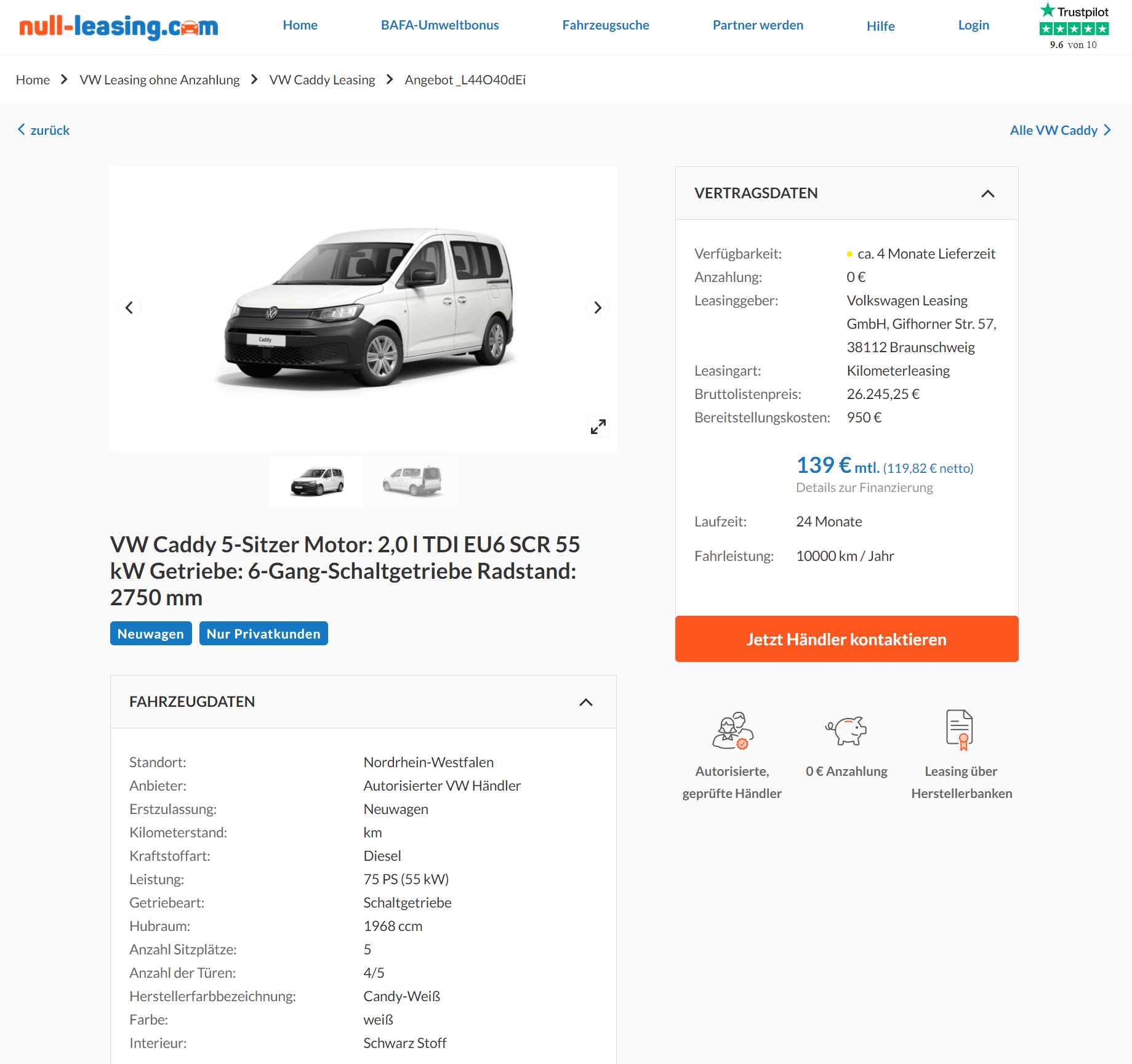Viewport: 1132px width, 1064px height.
Task: Open the BAFA-Umweltbonus menu item
Action: 440,25
